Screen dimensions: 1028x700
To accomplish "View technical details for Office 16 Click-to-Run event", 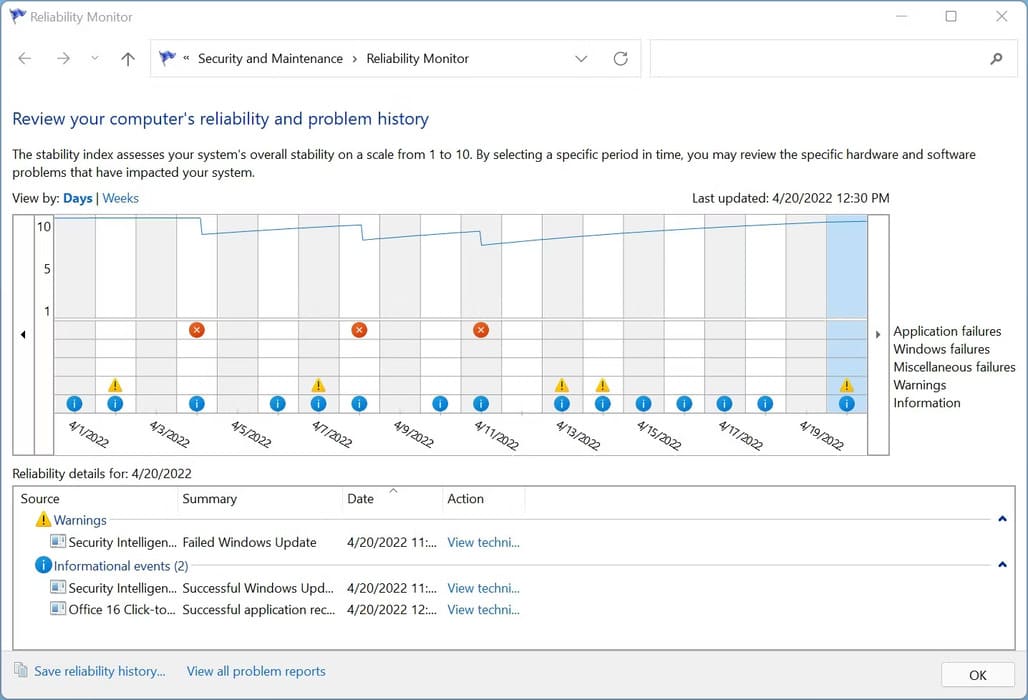I will tap(483, 610).
